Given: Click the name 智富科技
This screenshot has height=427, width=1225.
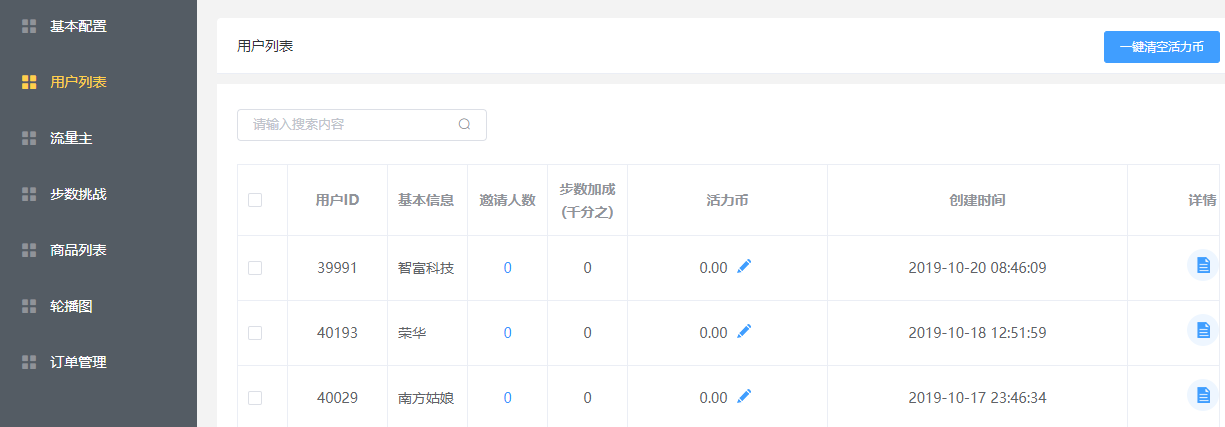Looking at the screenshot, I should pos(426,268).
